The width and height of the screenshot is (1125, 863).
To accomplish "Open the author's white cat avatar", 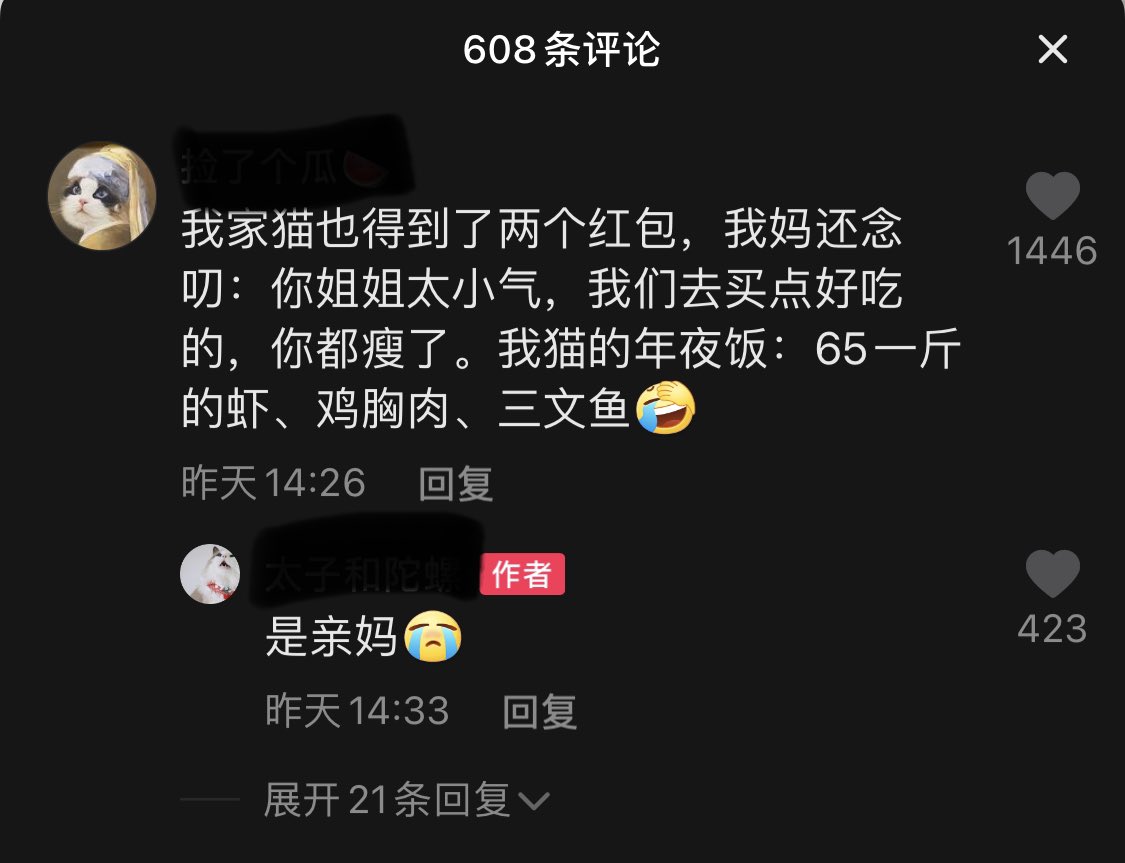I will 210,573.
